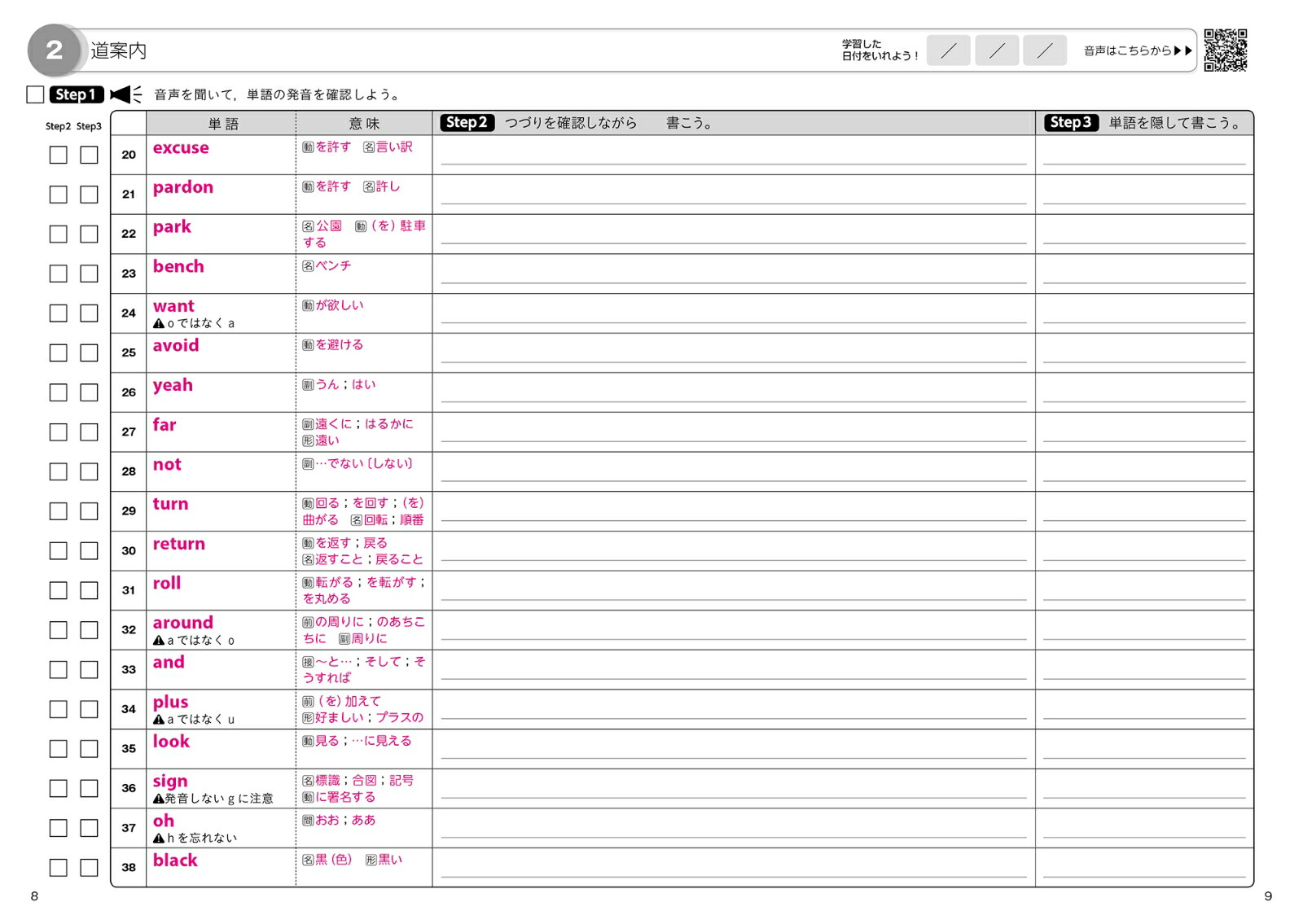Click the word not
Image resolution: width=1303 pixels, height=924 pixels.
coord(167,465)
